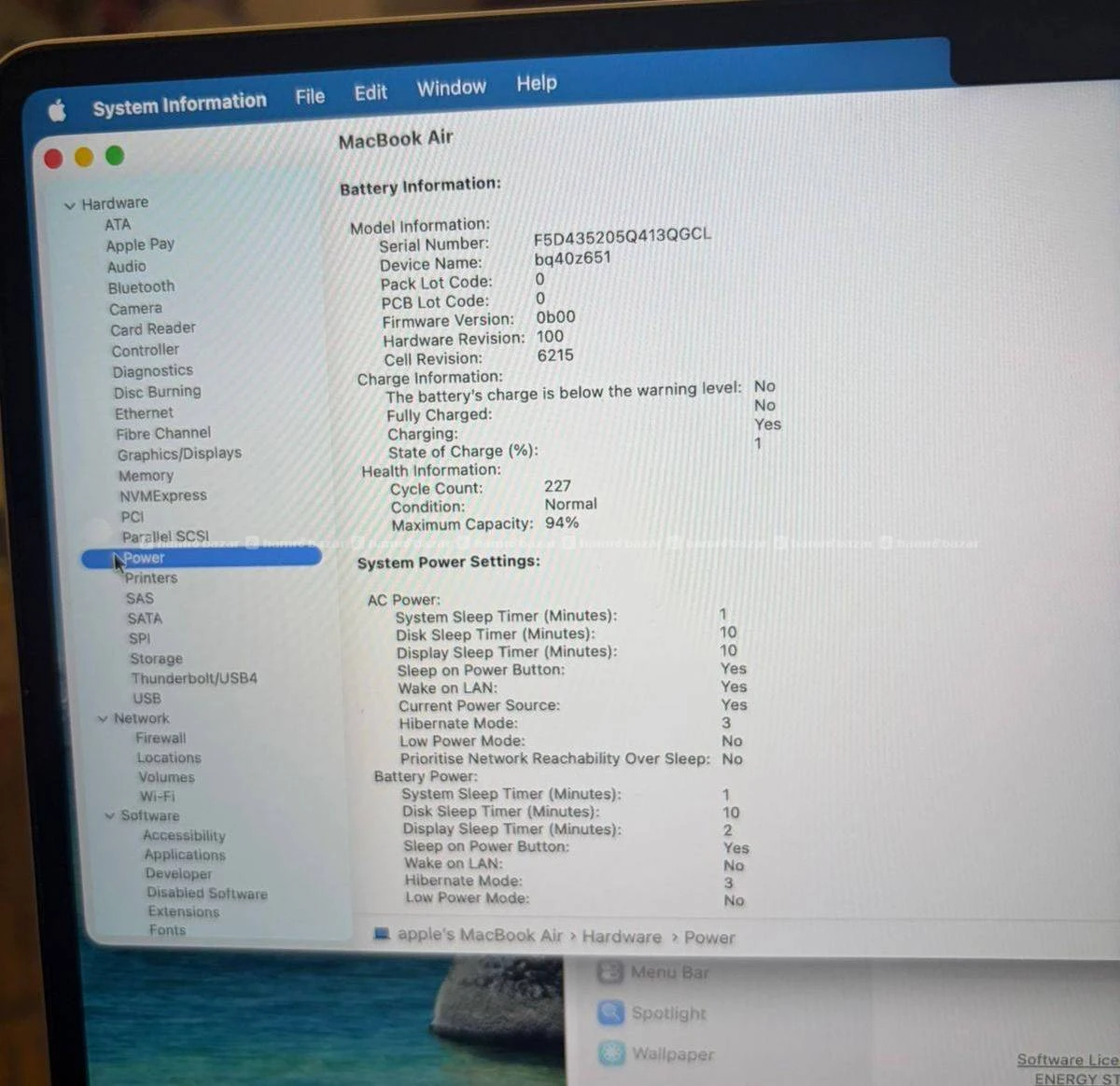Open the Help menu
This screenshot has height=1086, width=1120.
point(537,83)
